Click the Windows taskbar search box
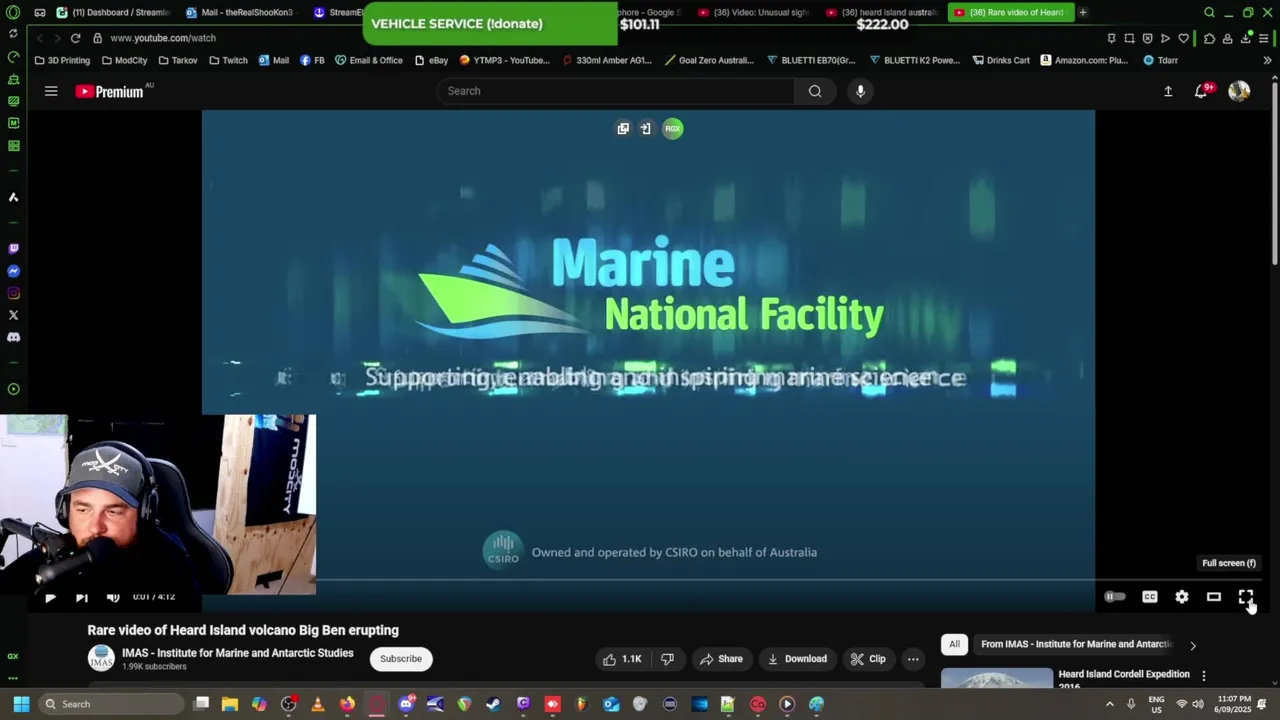This screenshot has height=720, width=1280. click(110, 704)
